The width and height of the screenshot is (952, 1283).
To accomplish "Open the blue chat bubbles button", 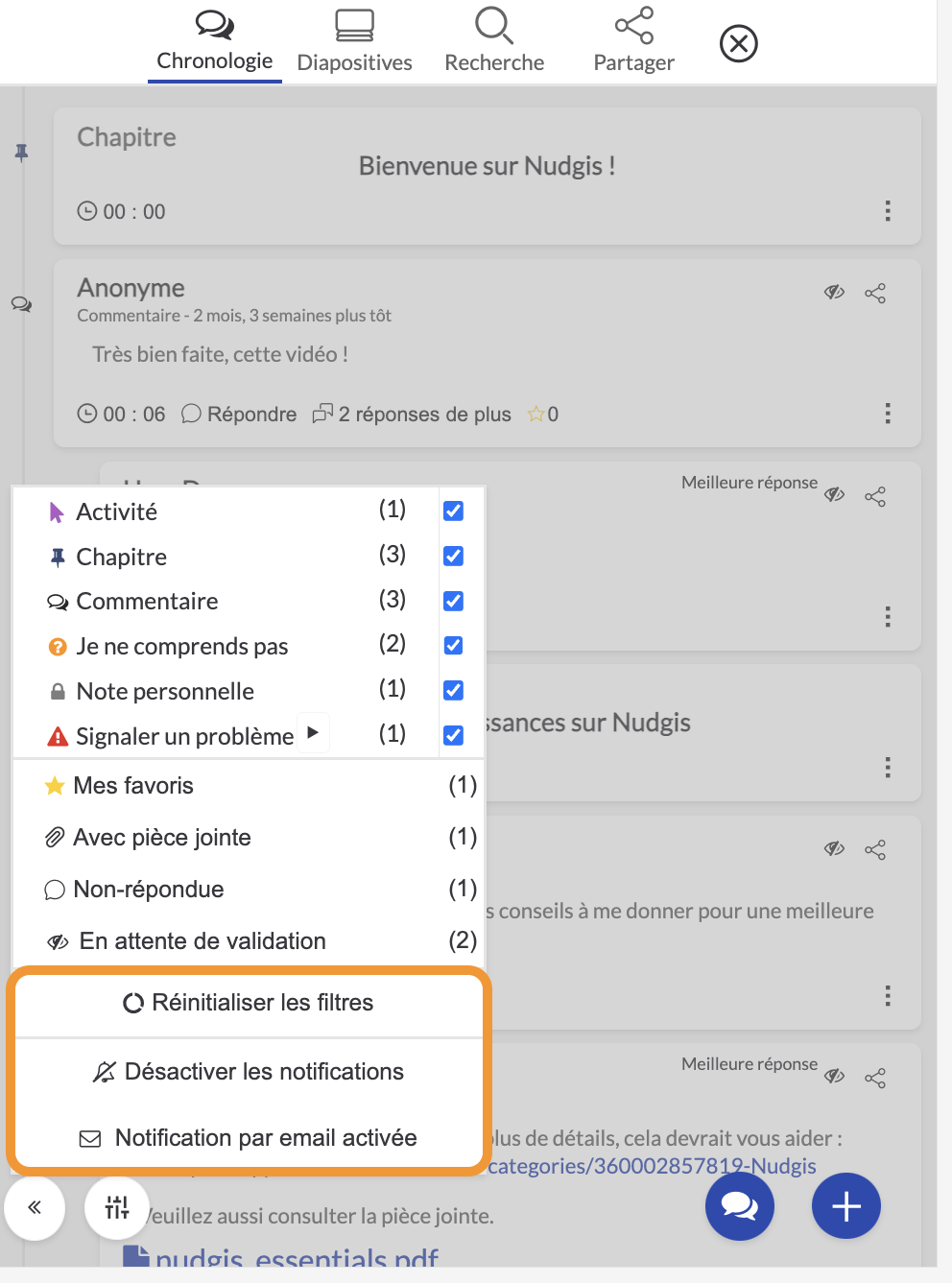I will coord(739,1206).
